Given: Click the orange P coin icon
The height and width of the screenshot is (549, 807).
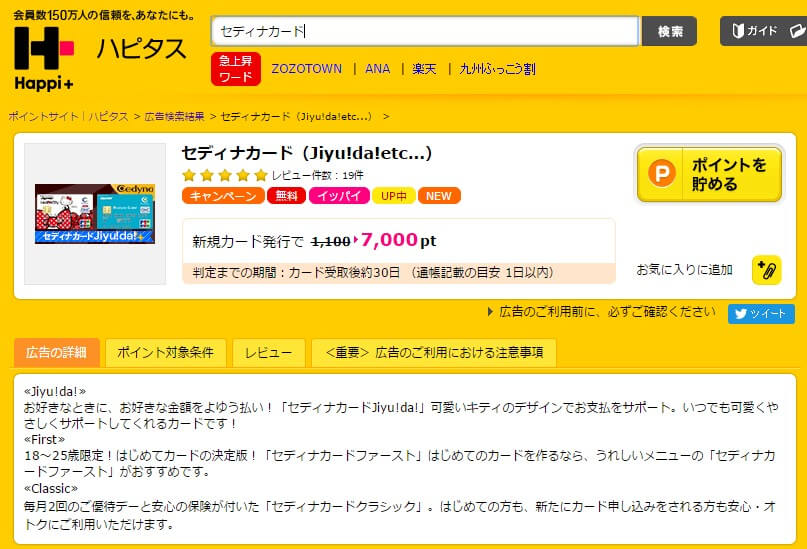Looking at the screenshot, I should point(661,174).
